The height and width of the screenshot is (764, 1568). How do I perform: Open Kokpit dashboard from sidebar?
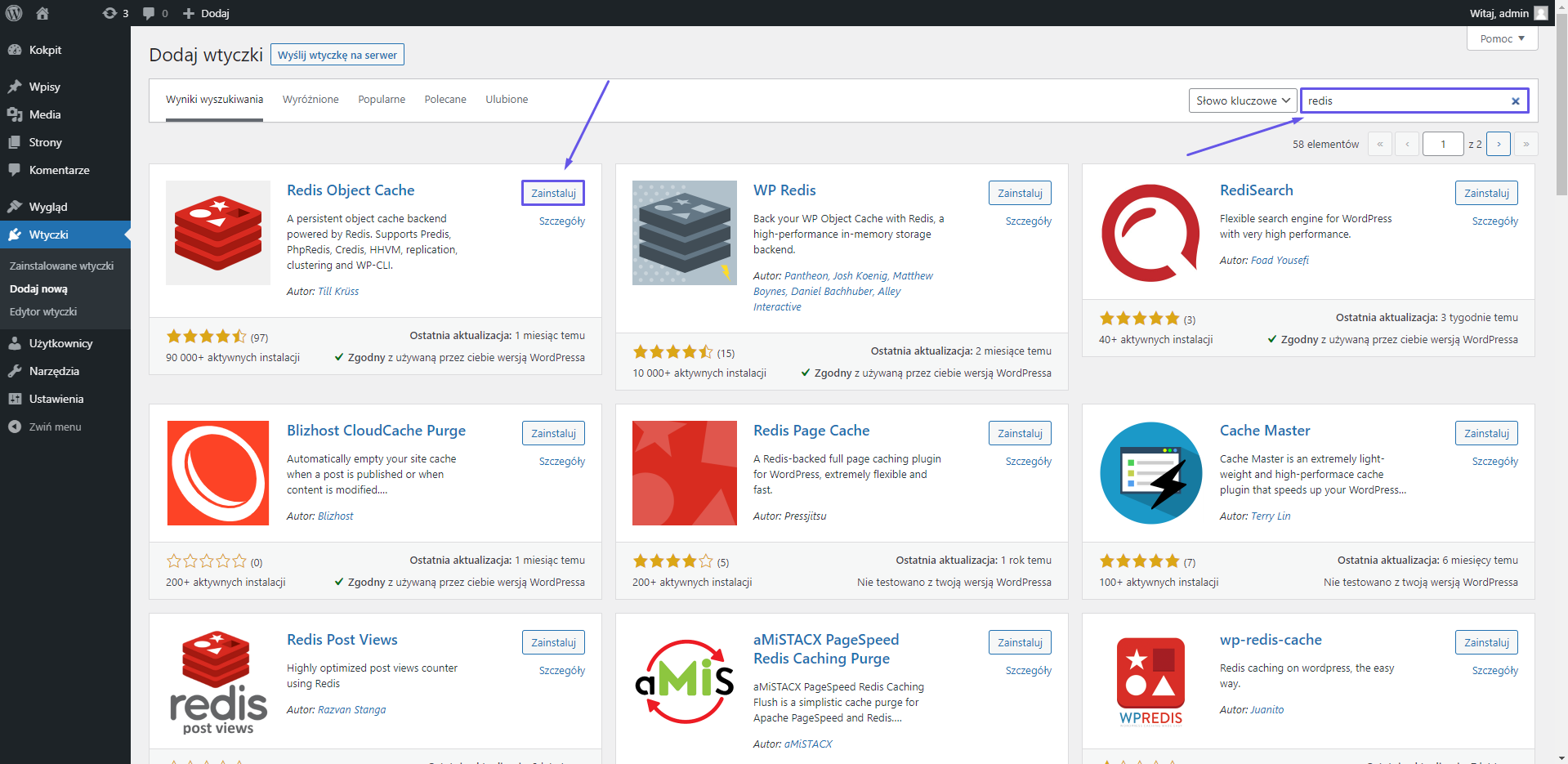click(45, 50)
